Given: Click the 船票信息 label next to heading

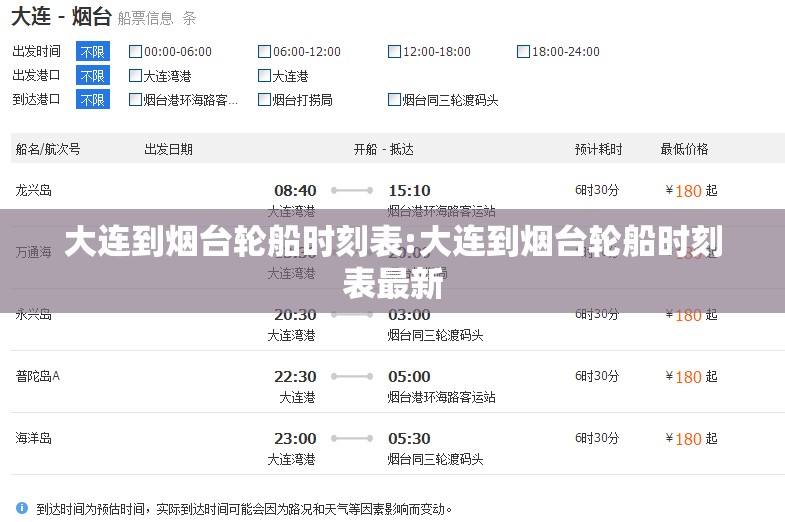Looking at the screenshot, I should click(145, 19).
